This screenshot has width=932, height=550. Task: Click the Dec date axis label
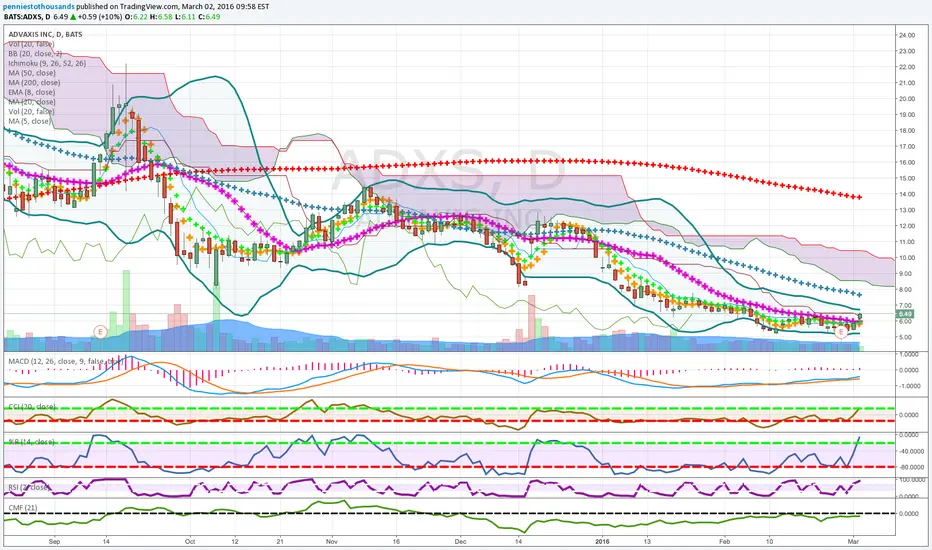pyautogui.click(x=461, y=542)
